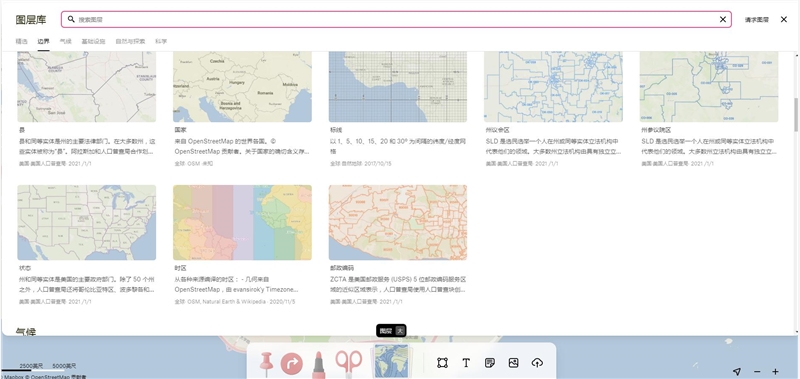Select the Text (T) tool
This screenshot has height=379, width=800.
coord(466,363)
